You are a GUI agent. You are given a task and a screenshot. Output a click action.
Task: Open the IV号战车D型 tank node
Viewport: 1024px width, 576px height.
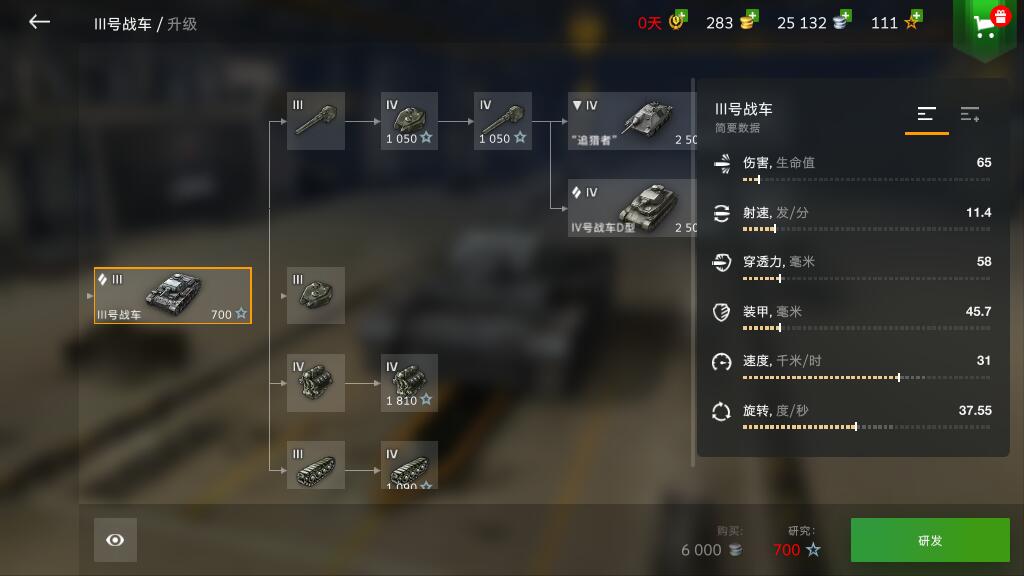point(632,208)
